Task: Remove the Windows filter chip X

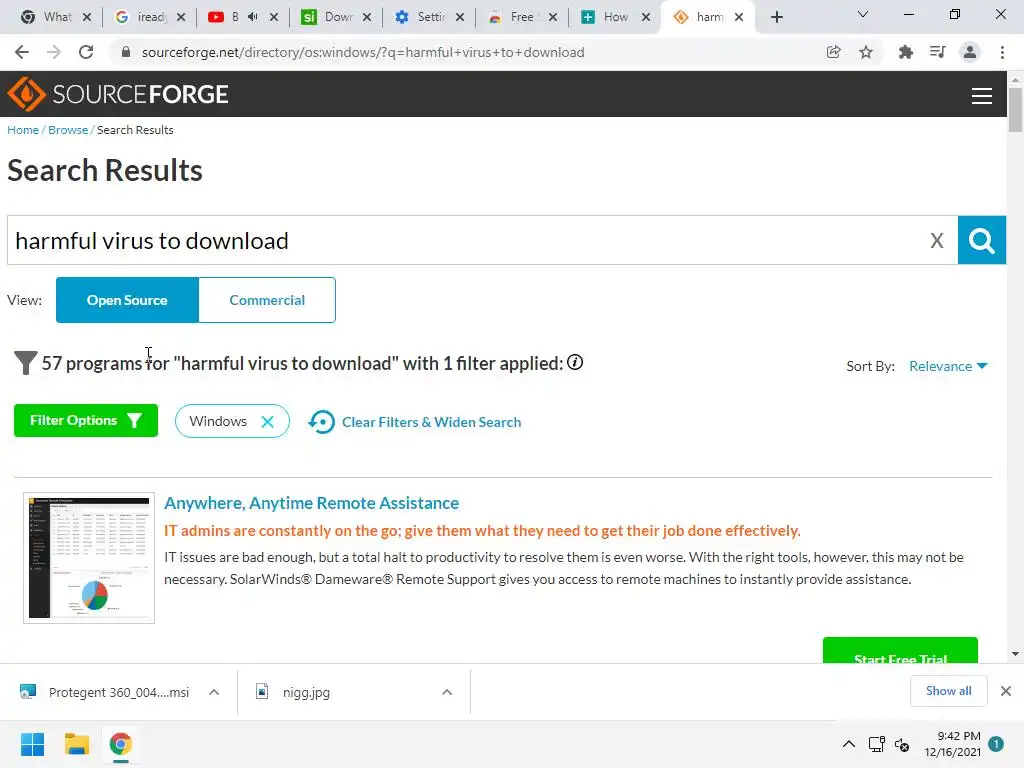Action: click(267, 421)
